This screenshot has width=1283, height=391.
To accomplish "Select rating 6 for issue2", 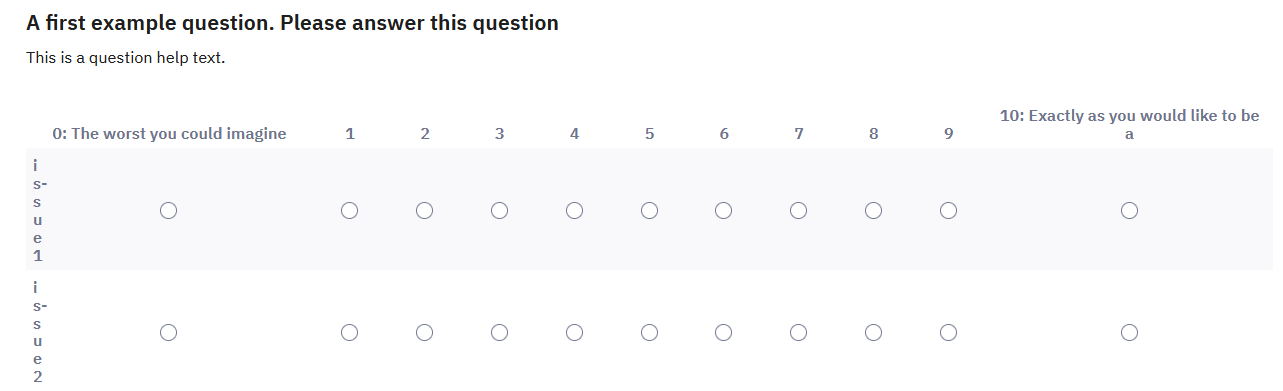I will point(724,331).
